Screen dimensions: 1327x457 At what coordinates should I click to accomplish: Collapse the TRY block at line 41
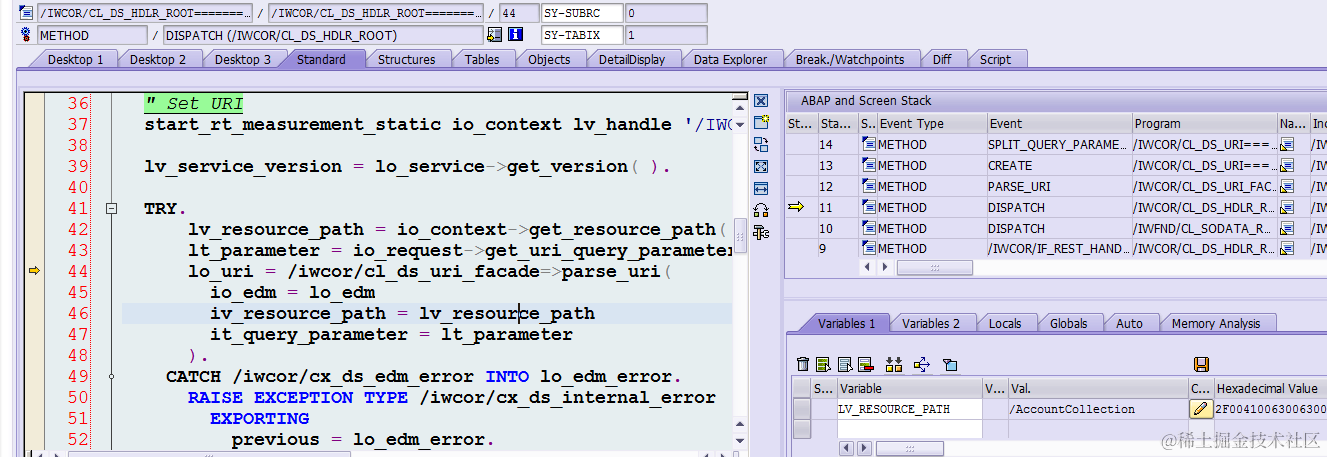pyautogui.click(x=111, y=208)
